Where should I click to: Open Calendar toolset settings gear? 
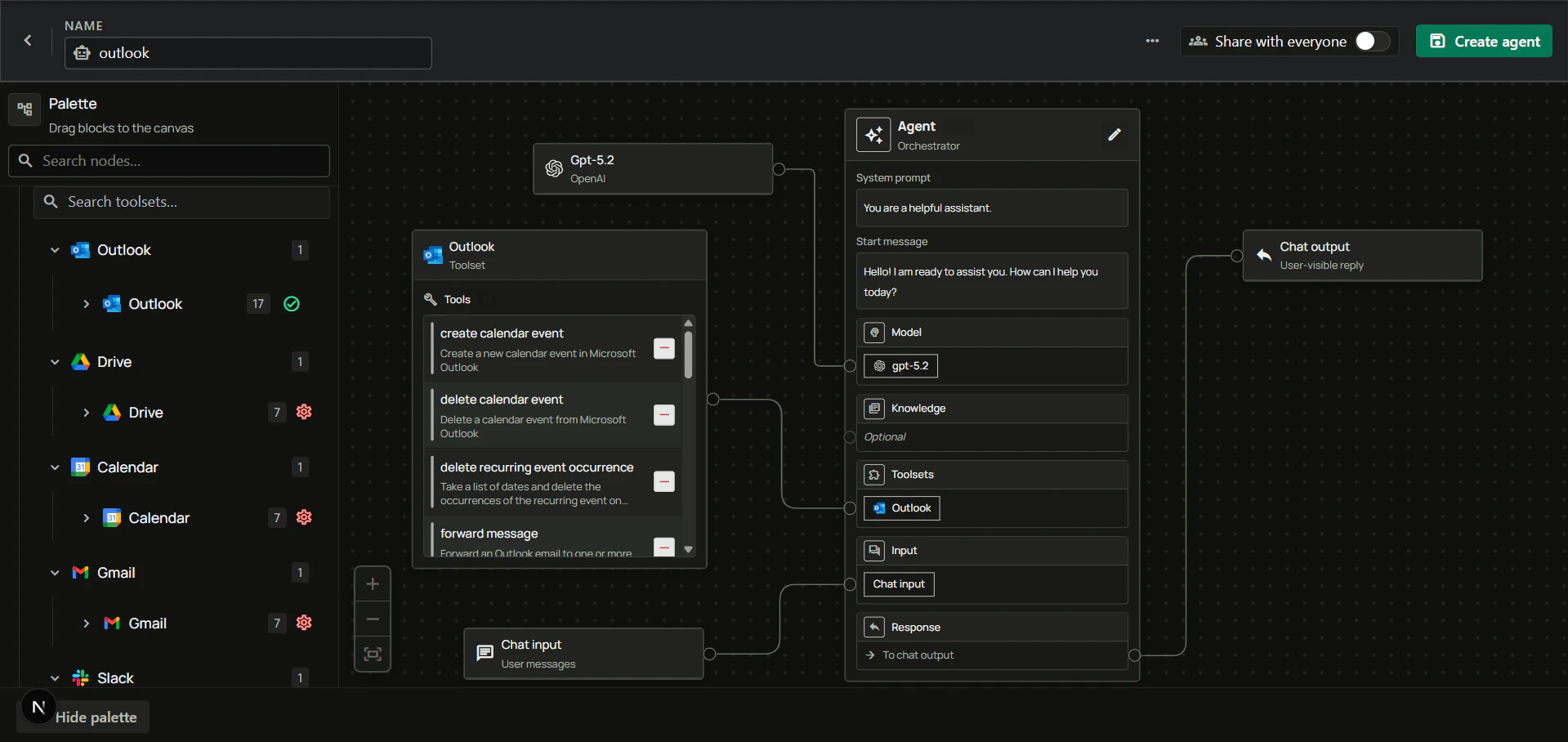[303, 517]
